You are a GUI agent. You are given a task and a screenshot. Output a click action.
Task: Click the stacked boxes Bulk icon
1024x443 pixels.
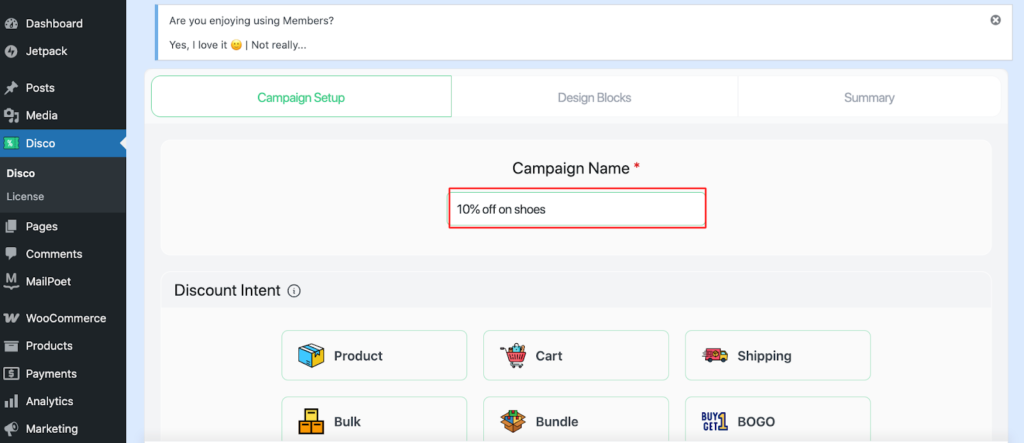click(x=311, y=421)
